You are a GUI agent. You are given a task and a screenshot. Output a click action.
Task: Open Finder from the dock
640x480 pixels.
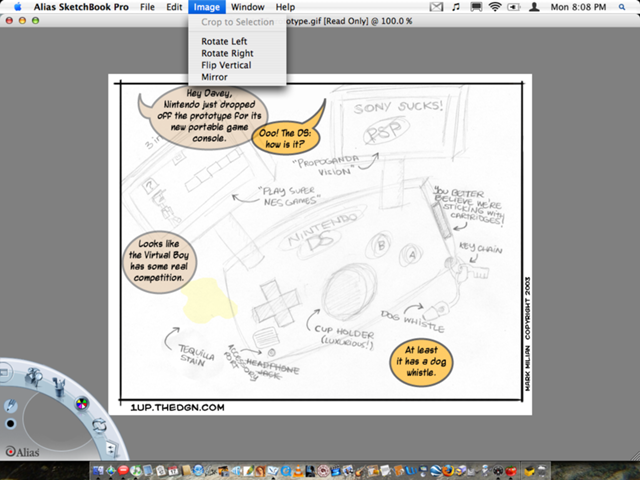click(x=98, y=471)
